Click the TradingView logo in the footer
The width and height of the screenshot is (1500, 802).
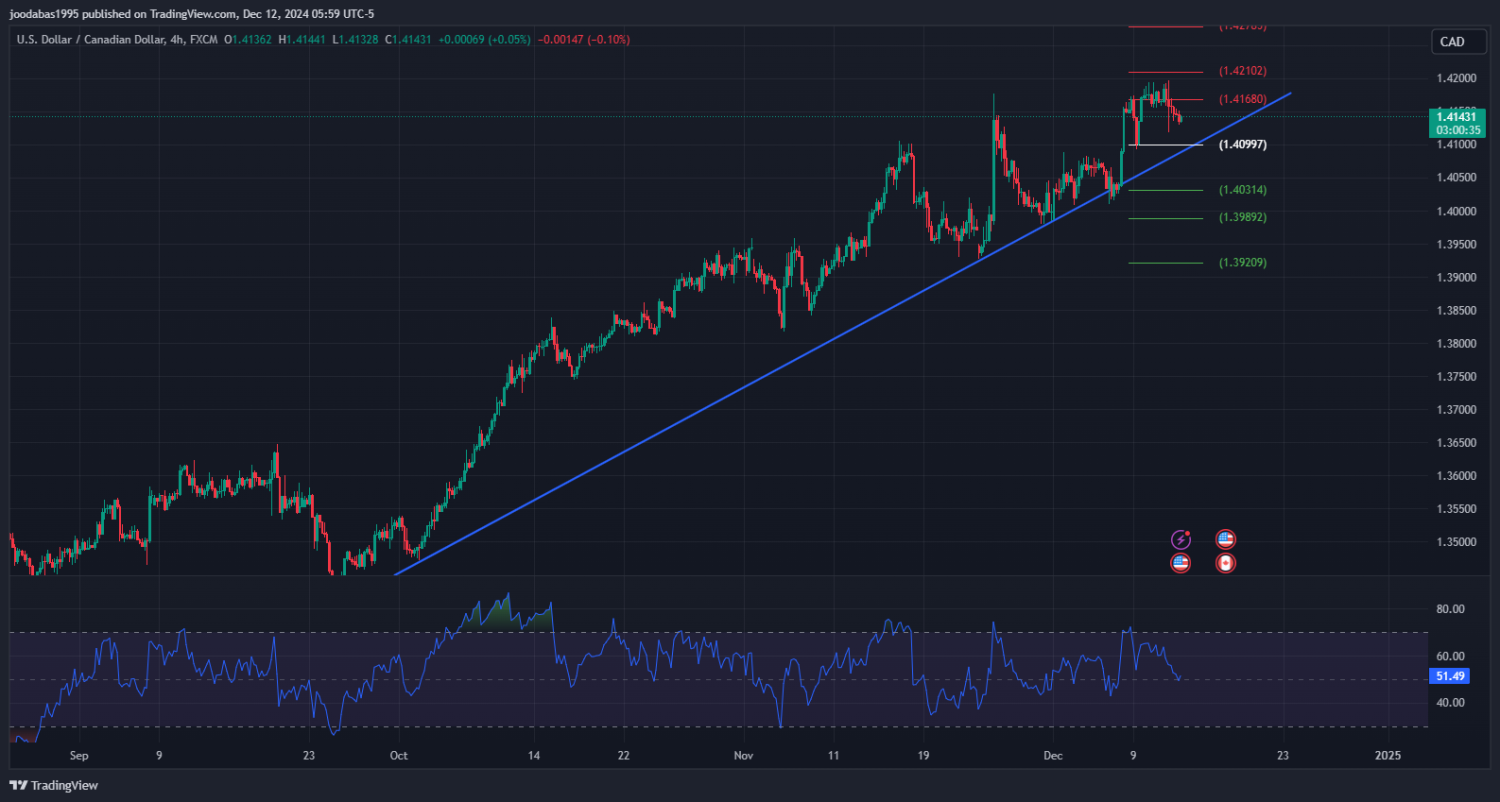point(55,786)
